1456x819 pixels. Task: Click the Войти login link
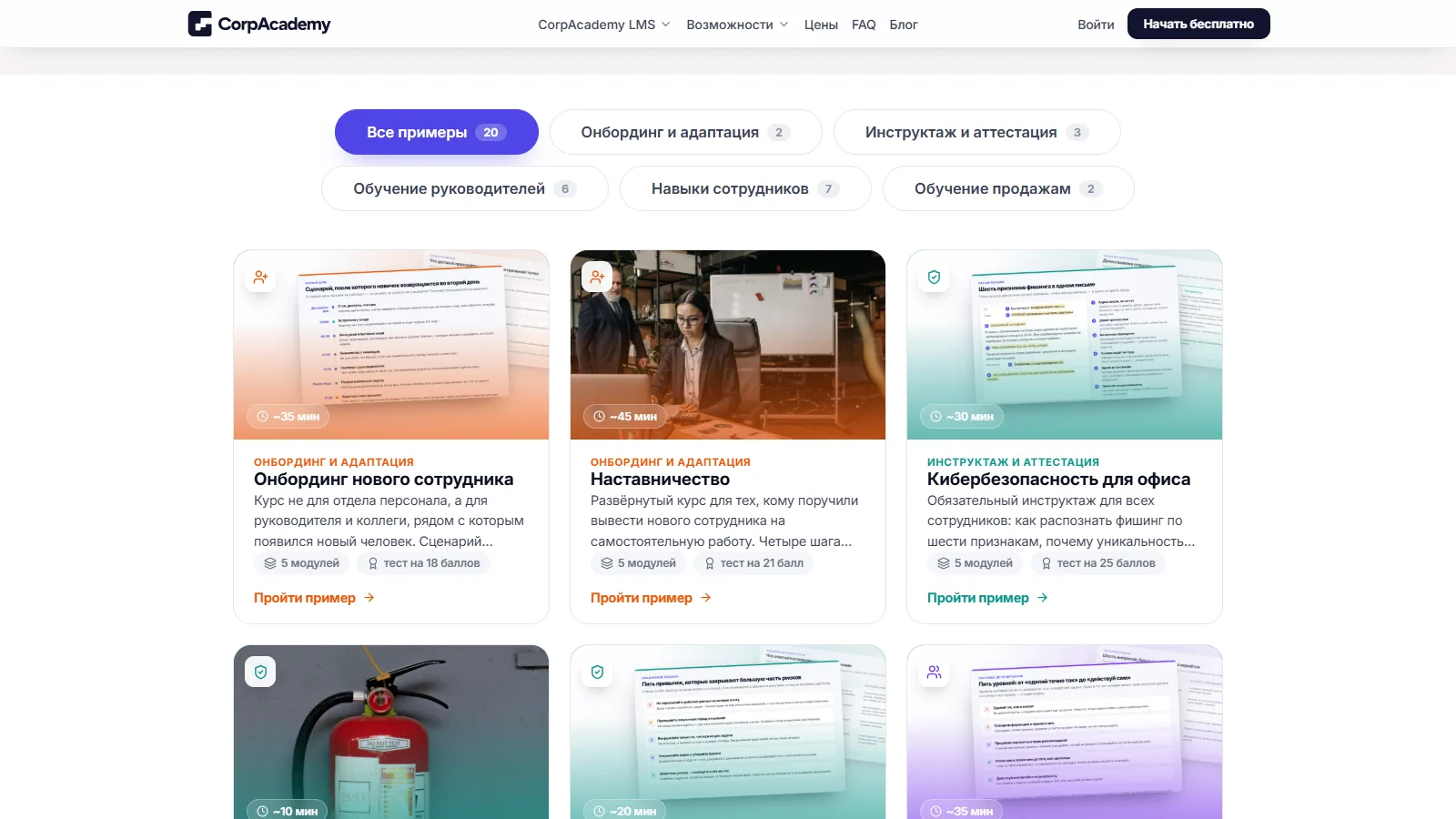(x=1096, y=25)
